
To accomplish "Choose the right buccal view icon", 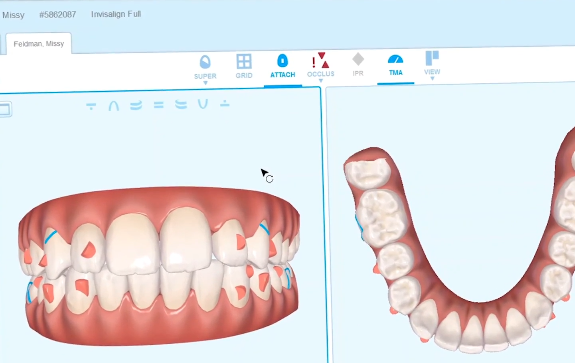I will click(x=136, y=106).
